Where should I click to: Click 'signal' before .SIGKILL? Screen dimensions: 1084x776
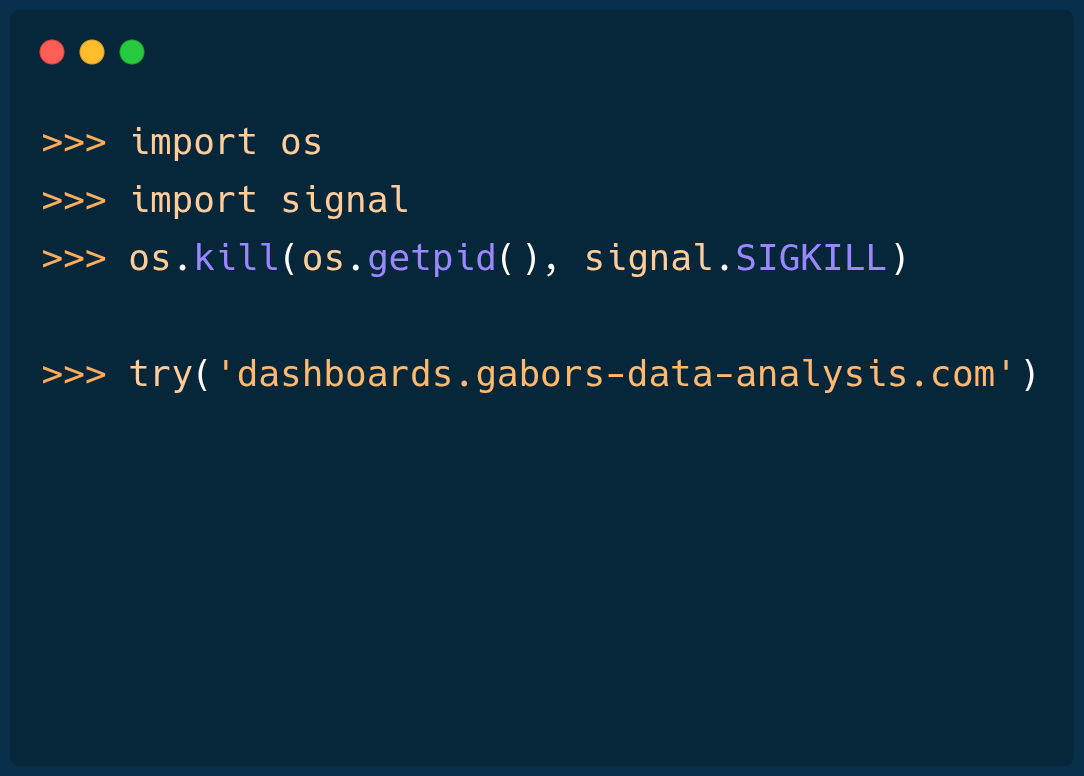[x=648, y=259]
